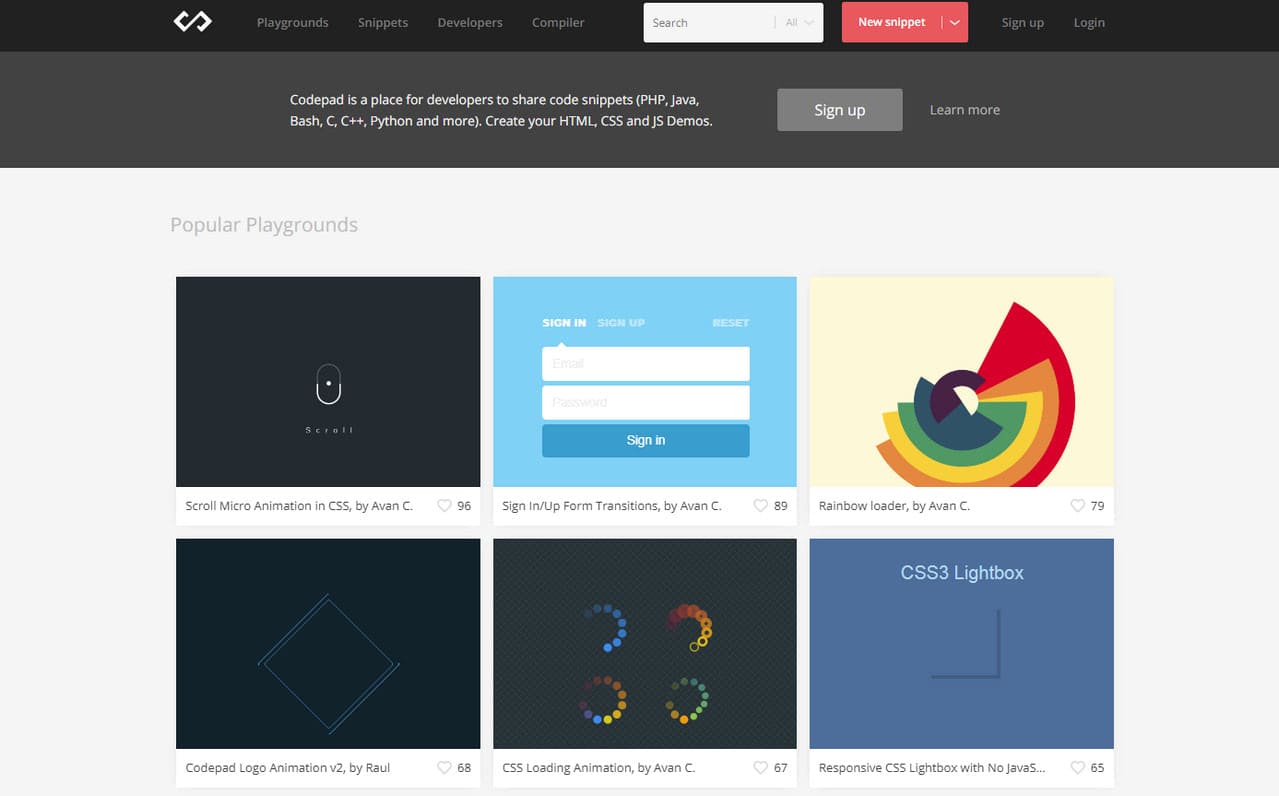Open the New snippet dropdown arrow
This screenshot has width=1279, height=796.
point(955,22)
